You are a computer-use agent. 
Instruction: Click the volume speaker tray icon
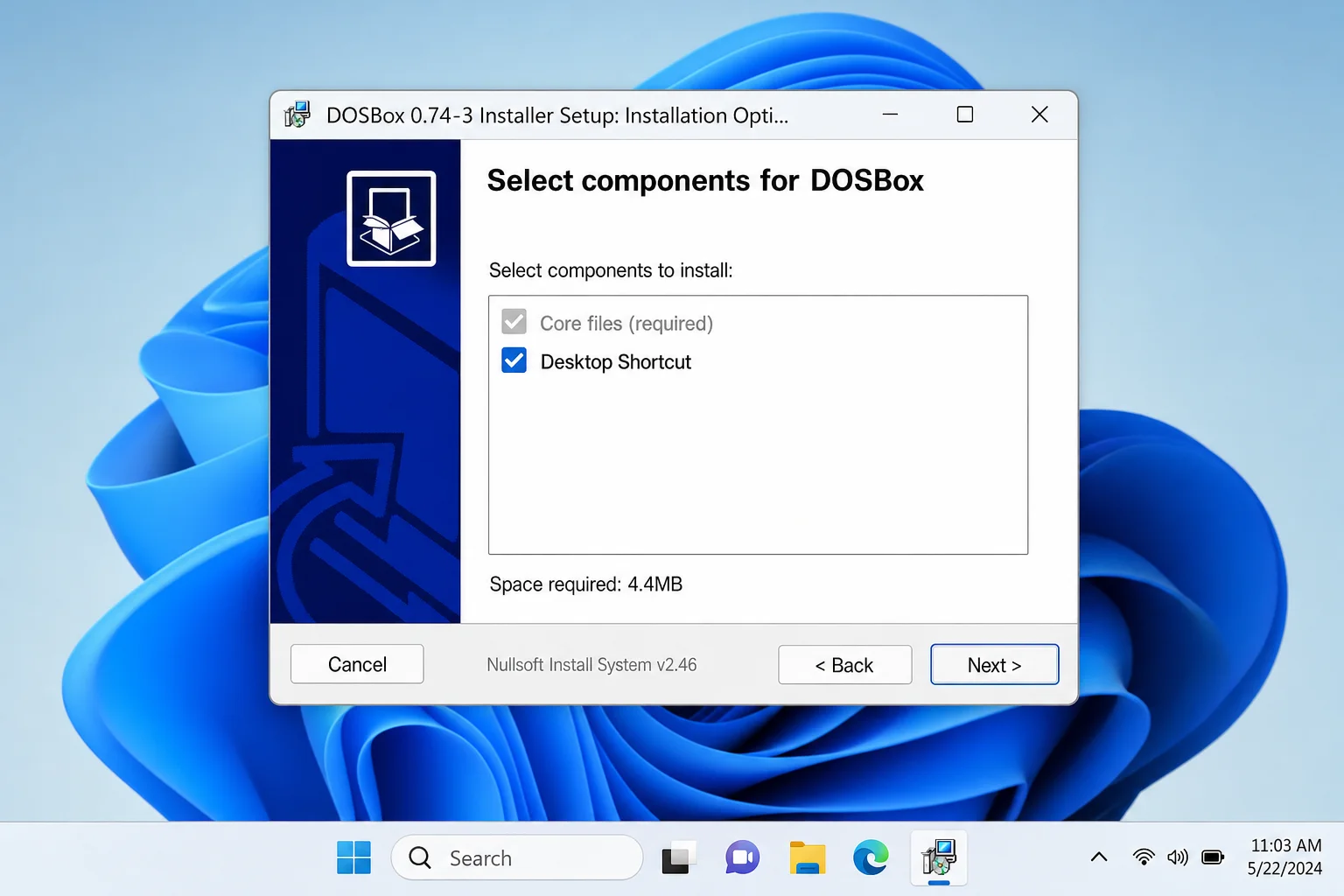click(x=1178, y=857)
